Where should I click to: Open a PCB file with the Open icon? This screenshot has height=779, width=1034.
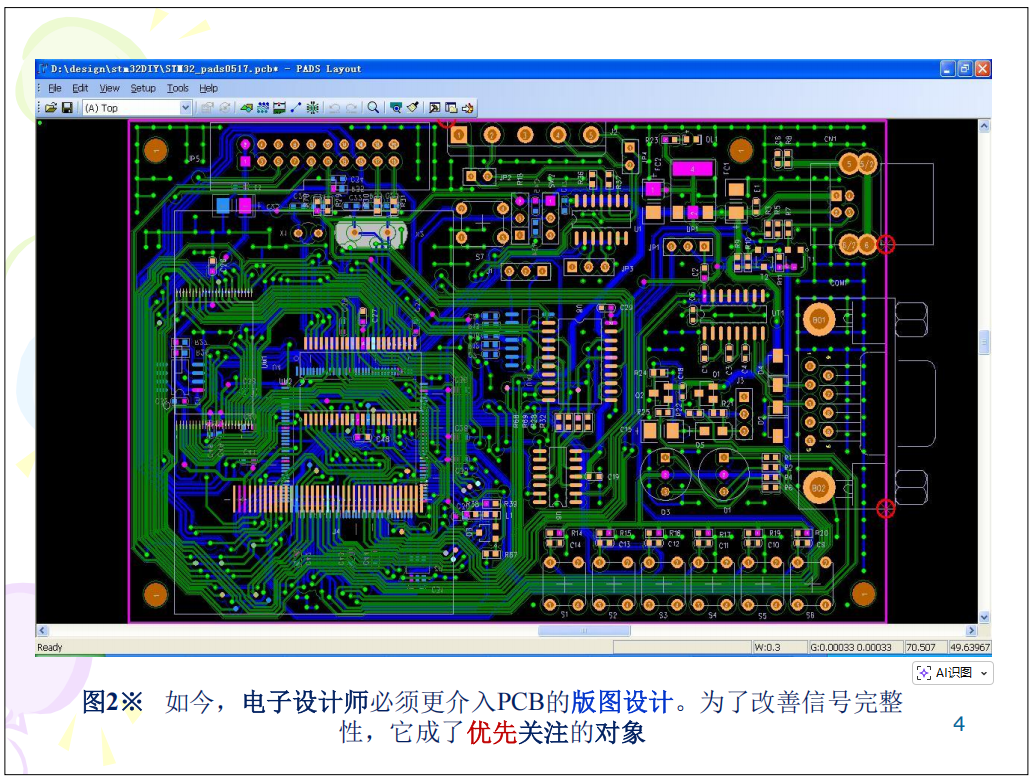point(51,108)
